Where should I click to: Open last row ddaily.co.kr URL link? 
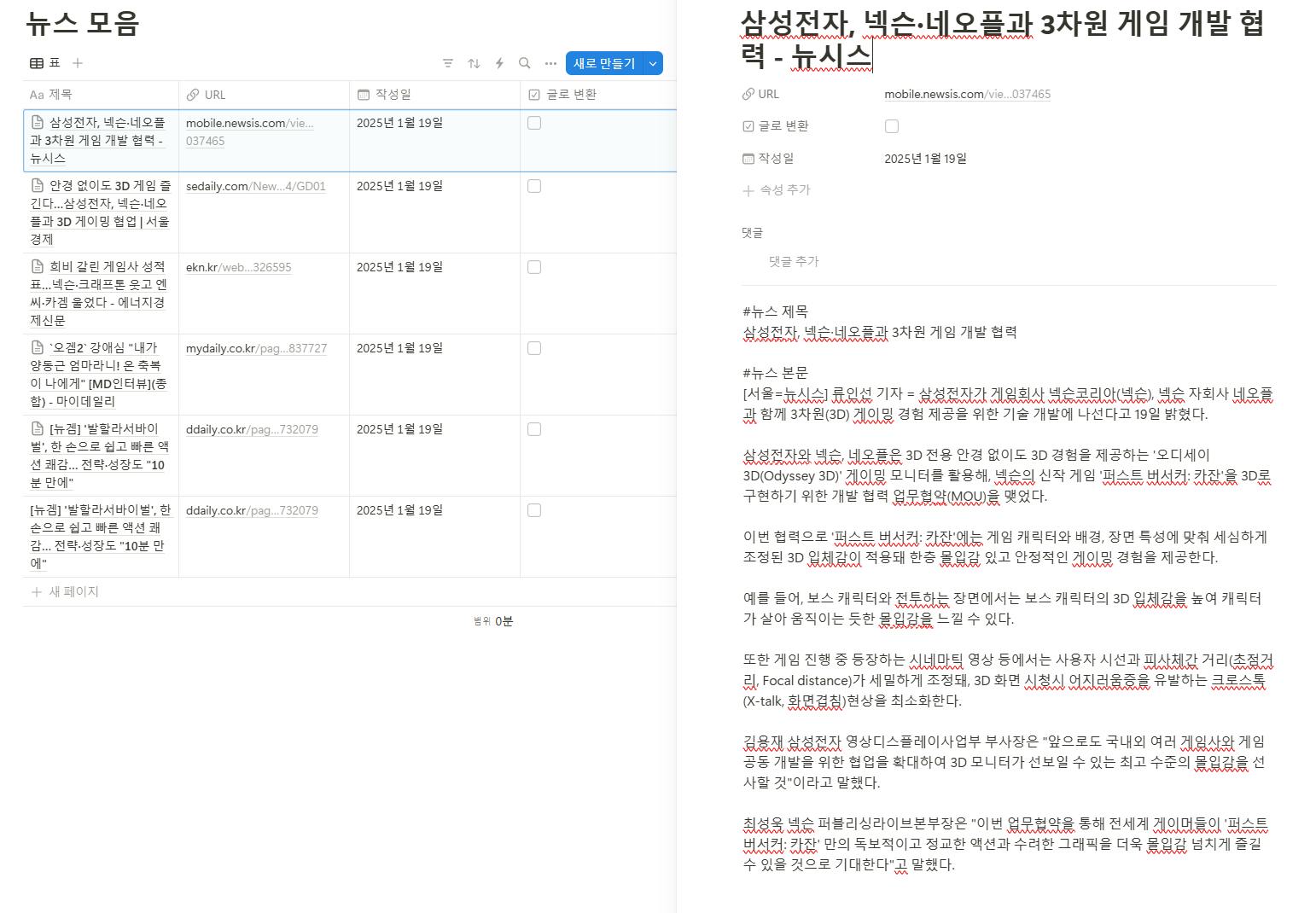252,510
